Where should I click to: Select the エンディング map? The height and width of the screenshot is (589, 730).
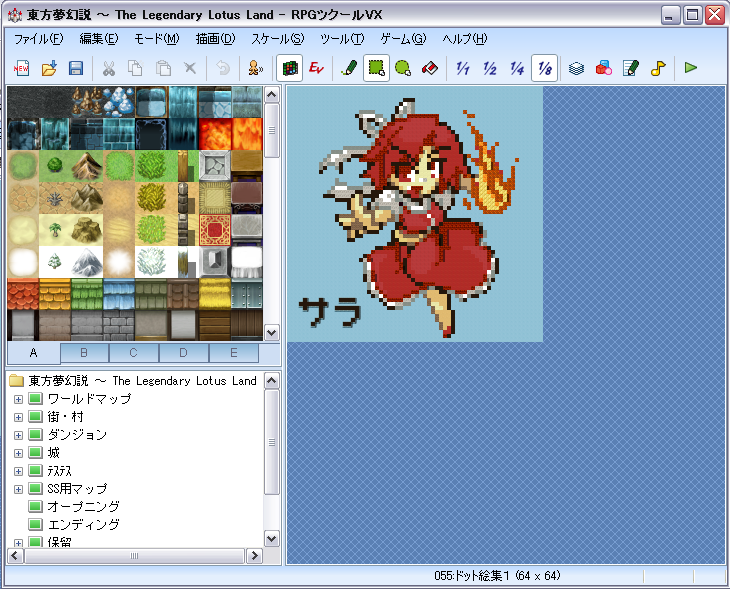click(83, 525)
